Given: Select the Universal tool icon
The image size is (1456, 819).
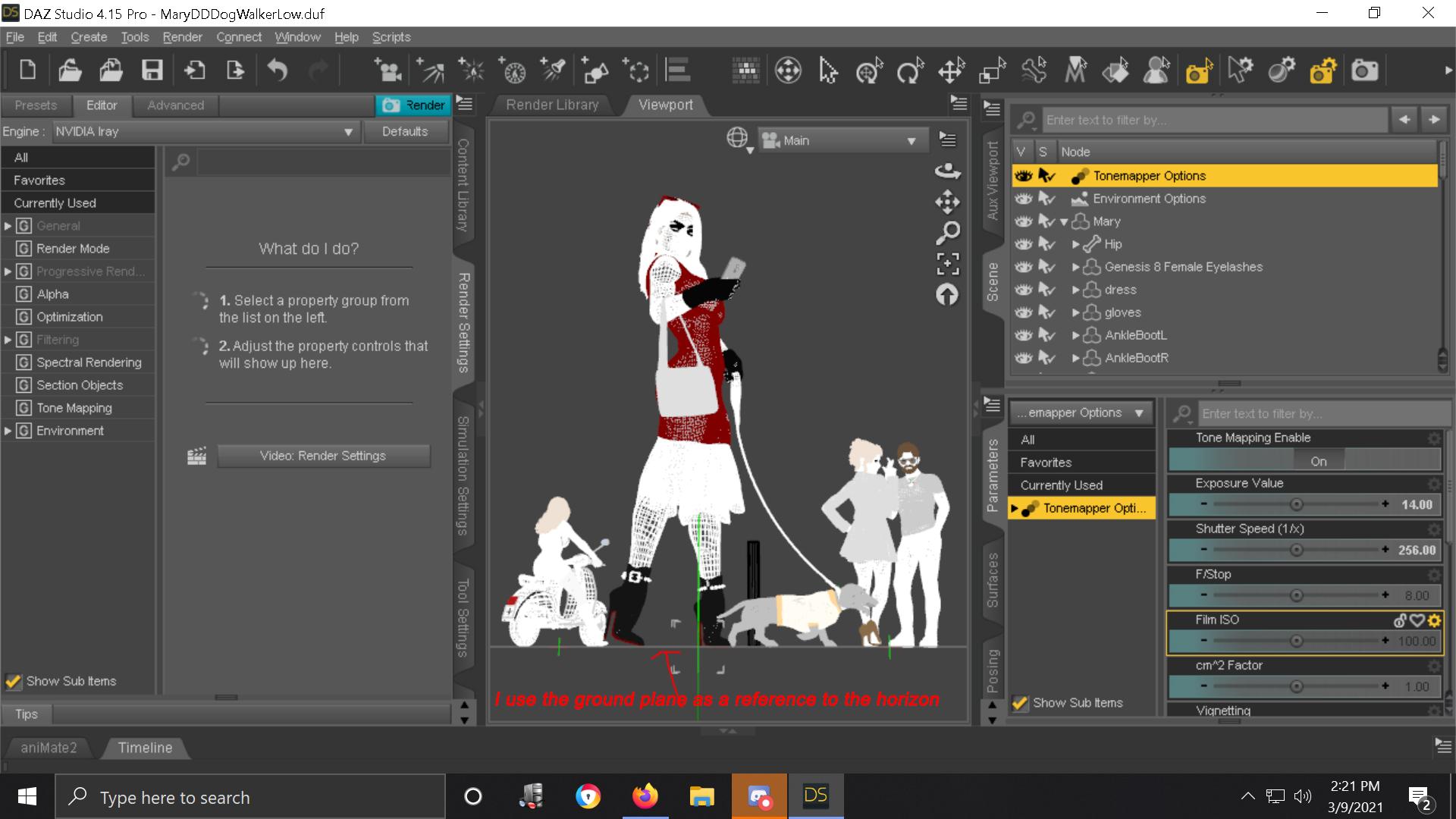Looking at the screenshot, I should (869, 71).
